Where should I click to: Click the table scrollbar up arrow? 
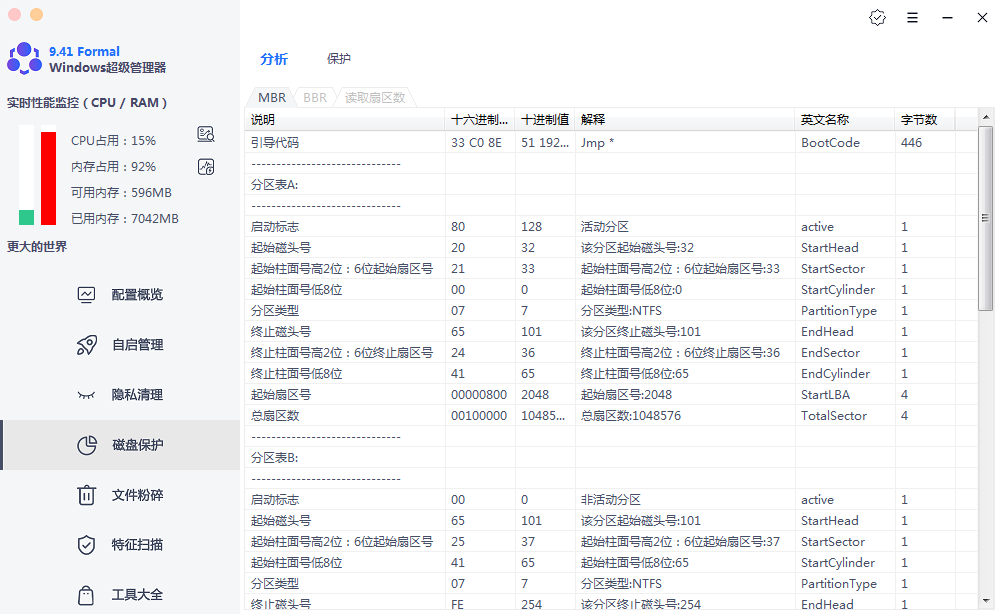click(x=986, y=119)
